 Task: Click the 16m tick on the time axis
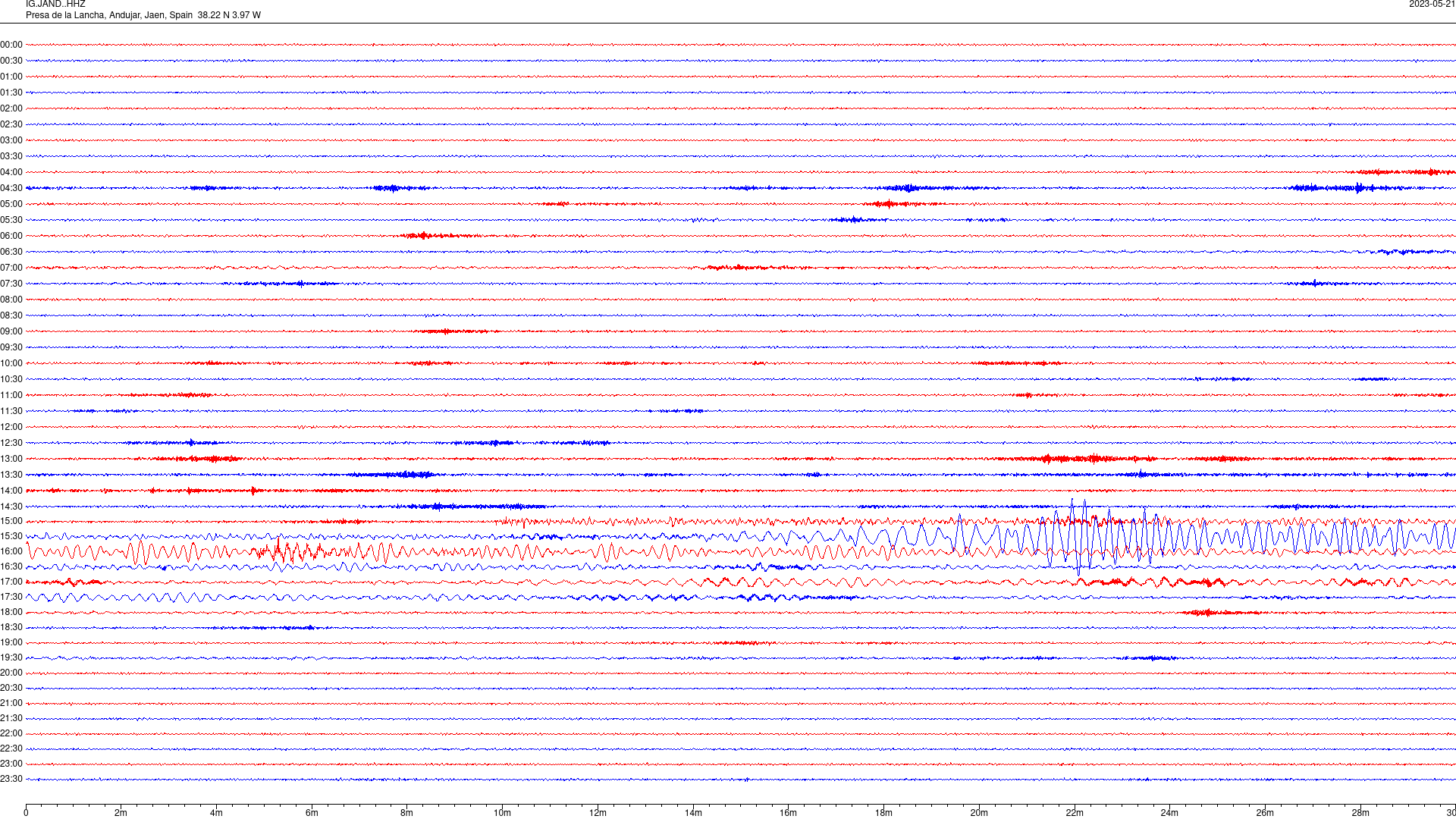pyautogui.click(x=789, y=813)
